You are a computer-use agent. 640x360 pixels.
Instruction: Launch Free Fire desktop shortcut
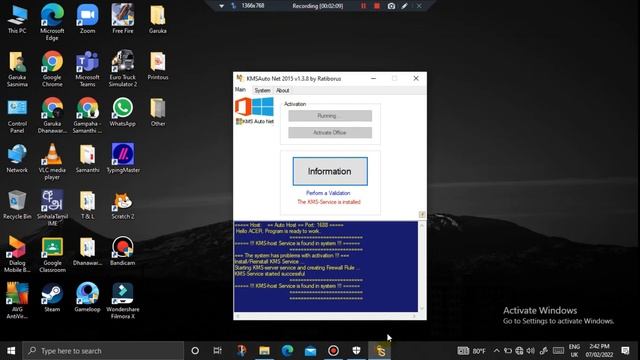click(123, 19)
